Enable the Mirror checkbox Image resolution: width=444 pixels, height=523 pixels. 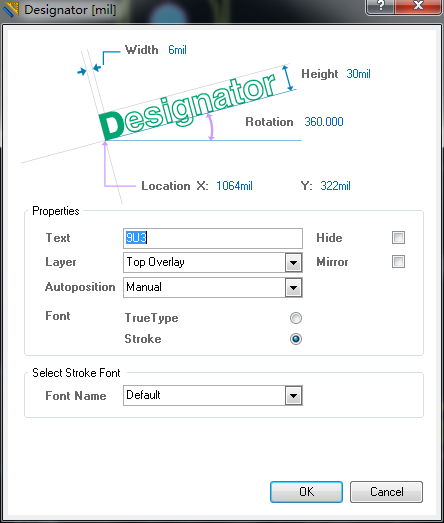click(398, 262)
